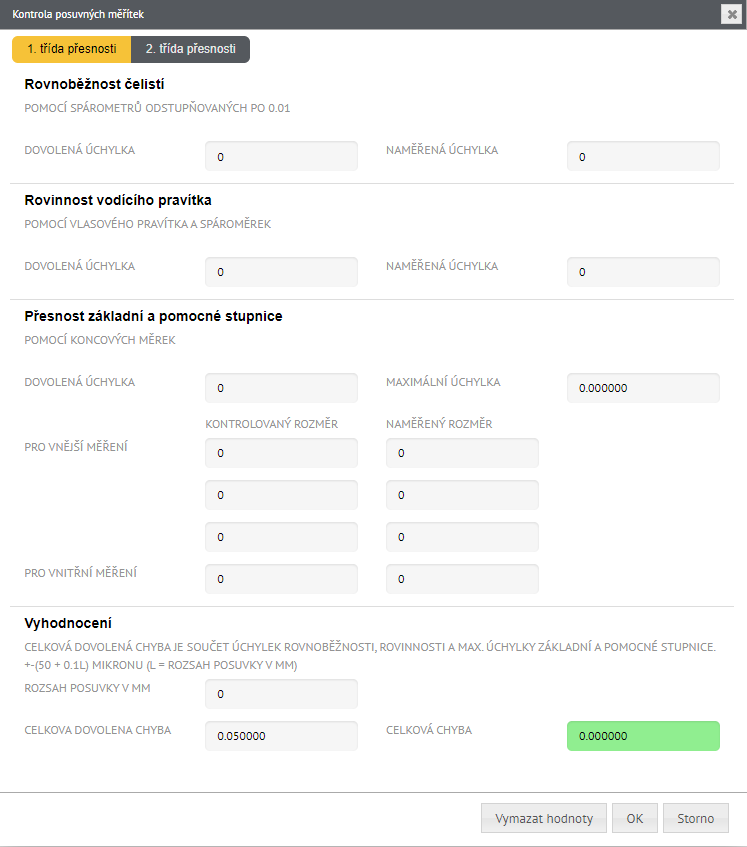Select first Naměřený rozměr field for vnější měření

point(462,453)
